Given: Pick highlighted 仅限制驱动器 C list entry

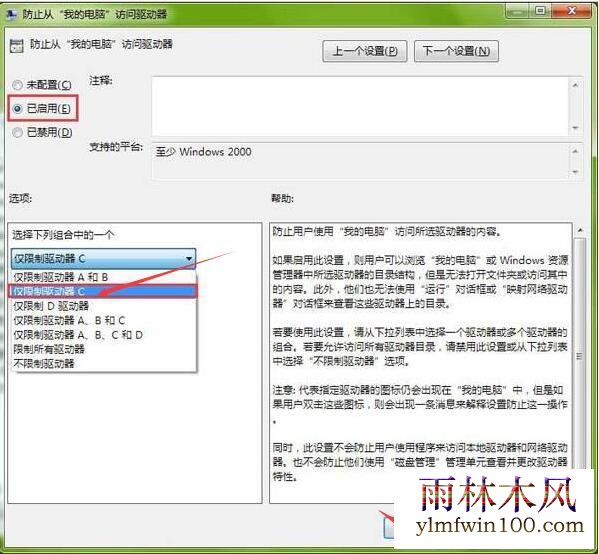Looking at the screenshot, I should tap(103, 291).
